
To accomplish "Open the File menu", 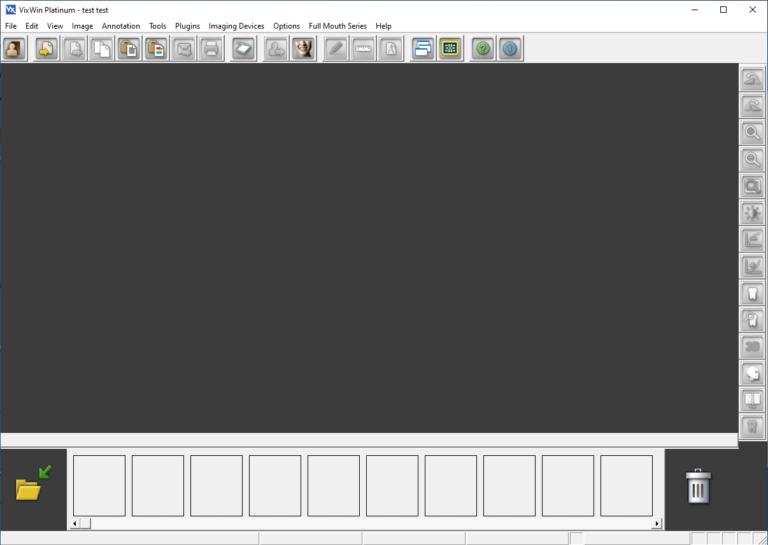I will (x=11, y=26).
